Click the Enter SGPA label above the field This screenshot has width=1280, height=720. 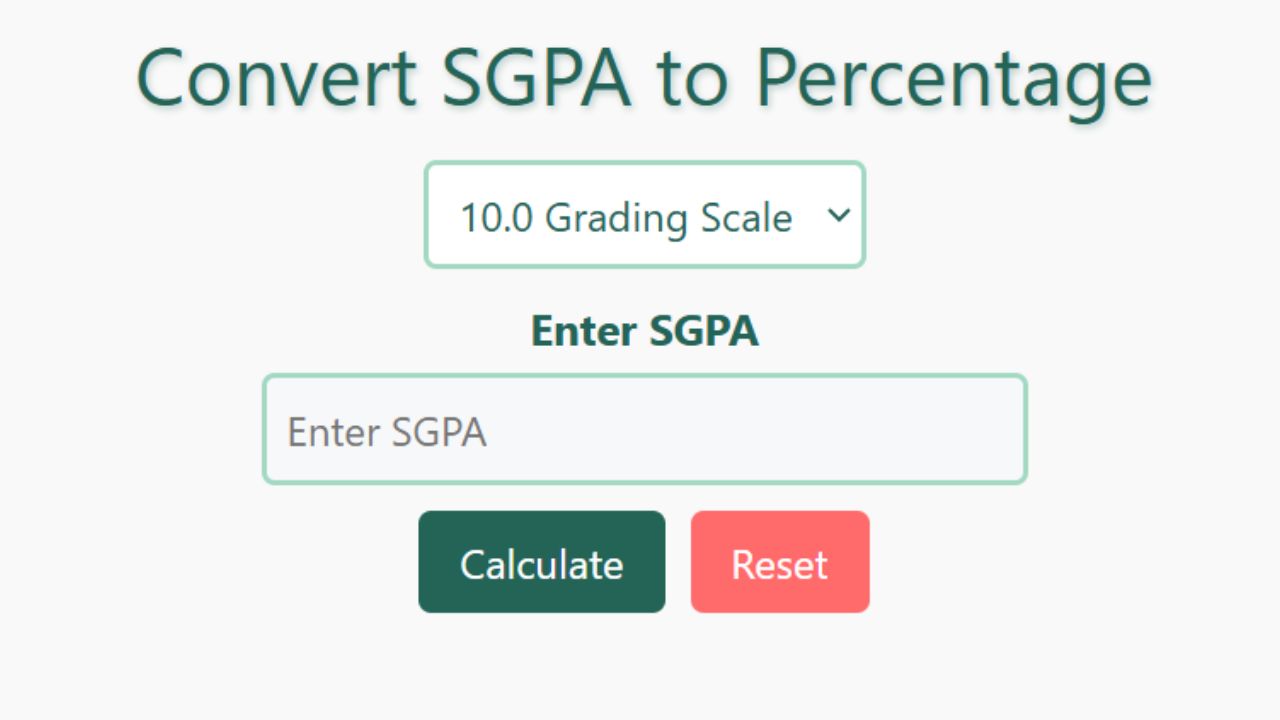pyautogui.click(x=645, y=331)
